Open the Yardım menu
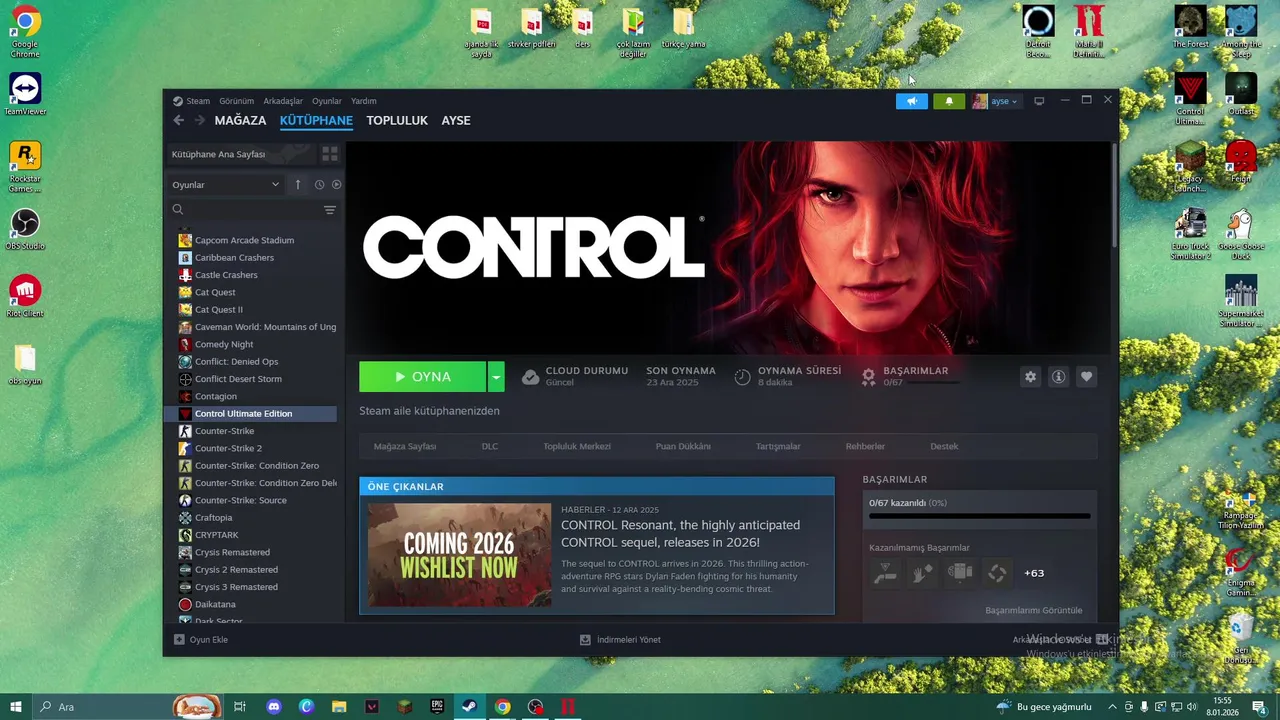This screenshot has height=720, width=1280. pos(364,101)
